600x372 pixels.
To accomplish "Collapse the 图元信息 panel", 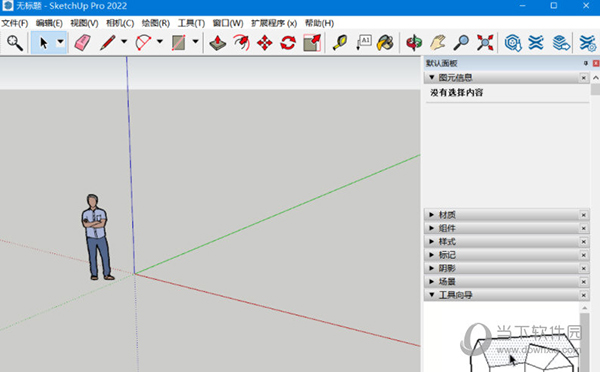I will 432,77.
